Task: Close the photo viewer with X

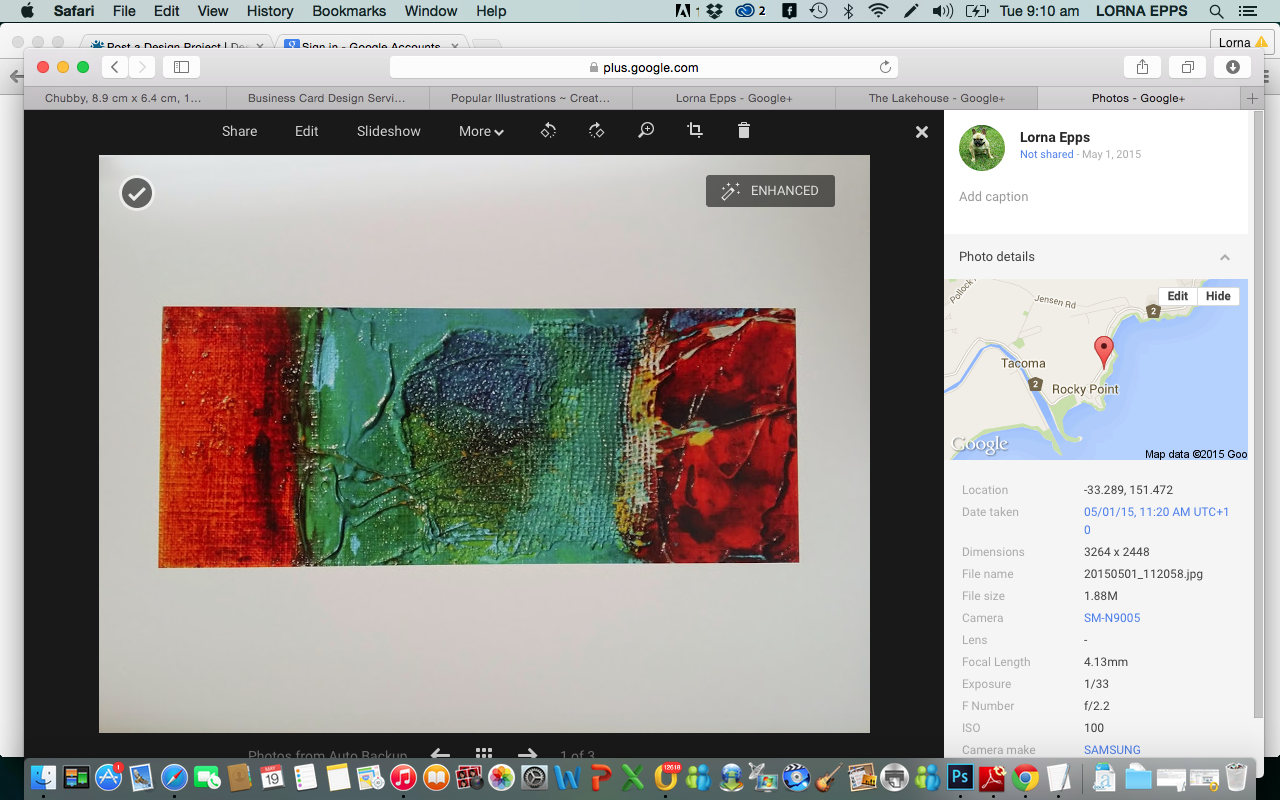Action: (x=922, y=132)
